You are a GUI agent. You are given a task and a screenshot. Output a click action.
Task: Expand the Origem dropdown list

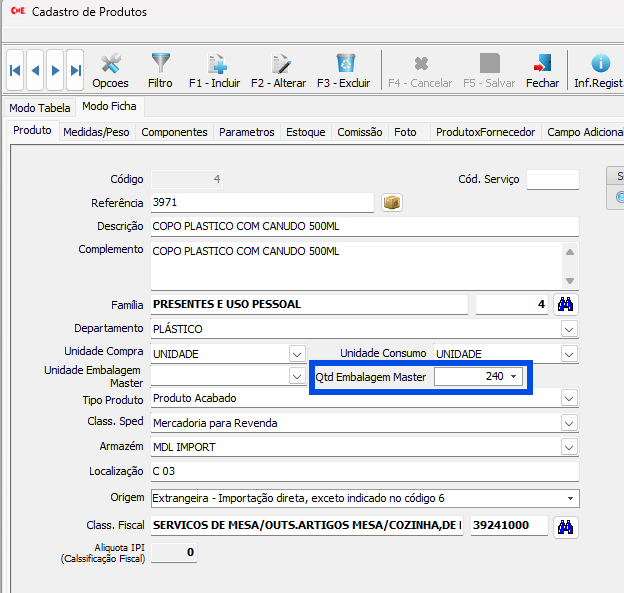[x=570, y=498]
